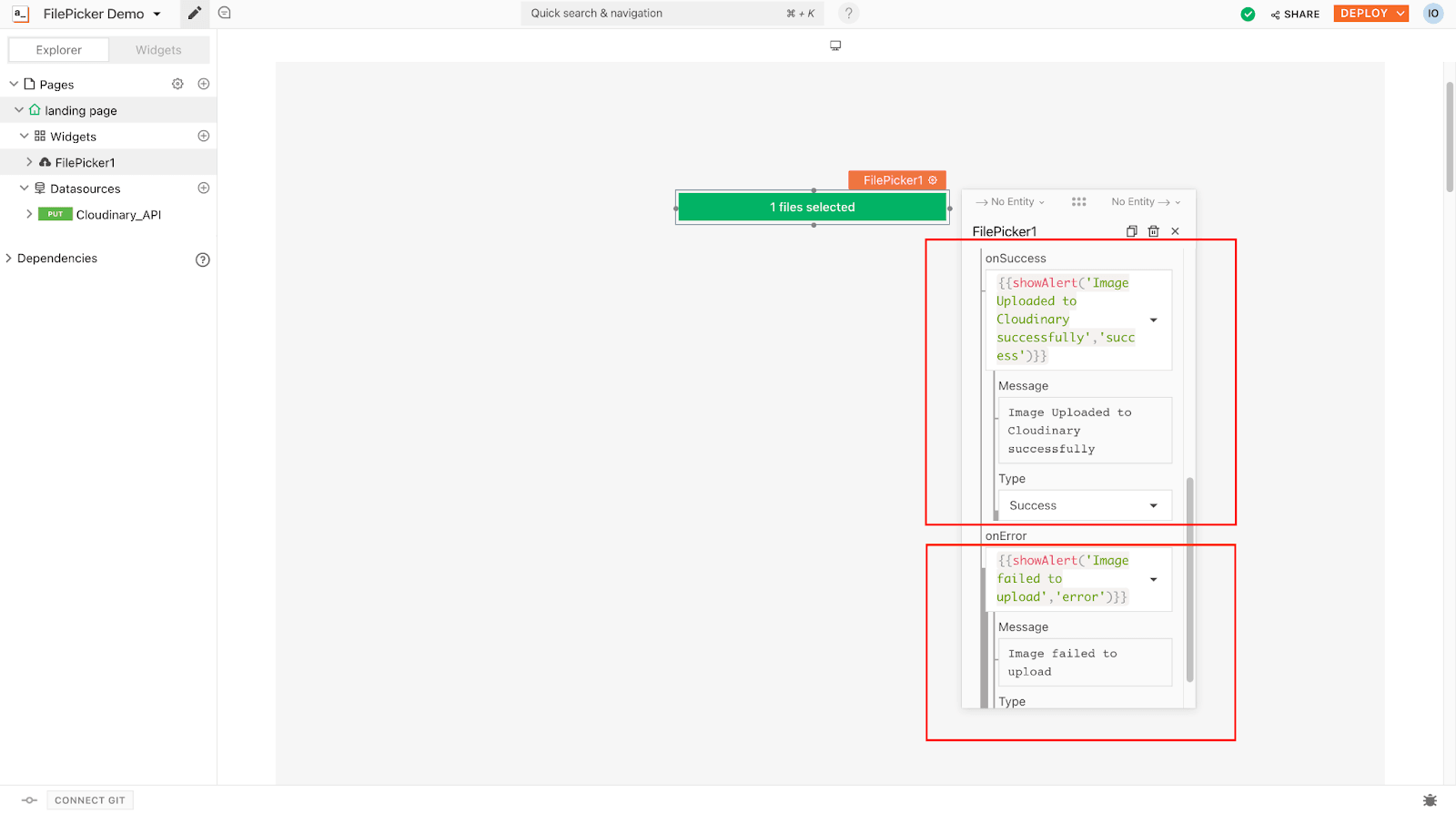Expand the FilePicker1 tree item

29,162
